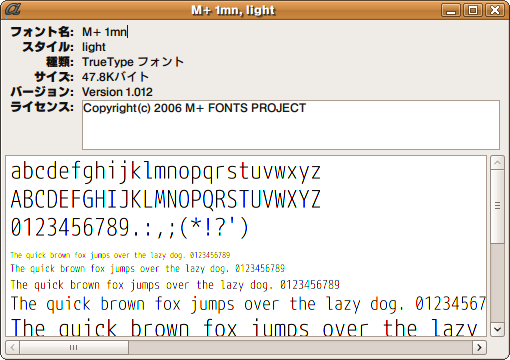This screenshot has width=510, height=360.
Task: Click the smallest quick brown fox sample
Action: click(x=120, y=255)
